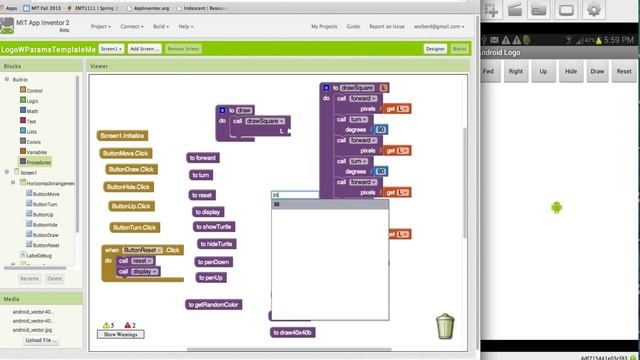Click the viewer horizontal scrollbar
This screenshot has height=360, width=640.
tap(289, 349)
